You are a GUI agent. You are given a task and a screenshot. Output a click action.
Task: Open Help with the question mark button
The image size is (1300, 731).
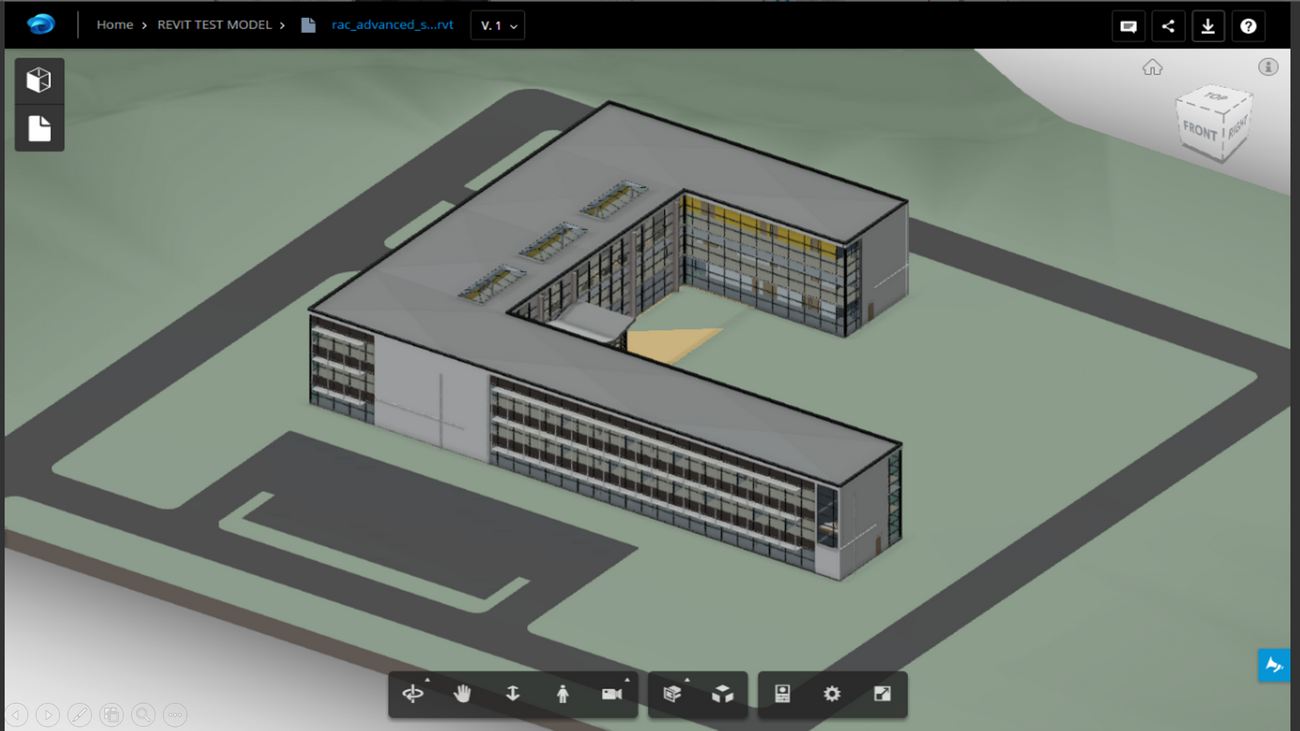(1248, 25)
